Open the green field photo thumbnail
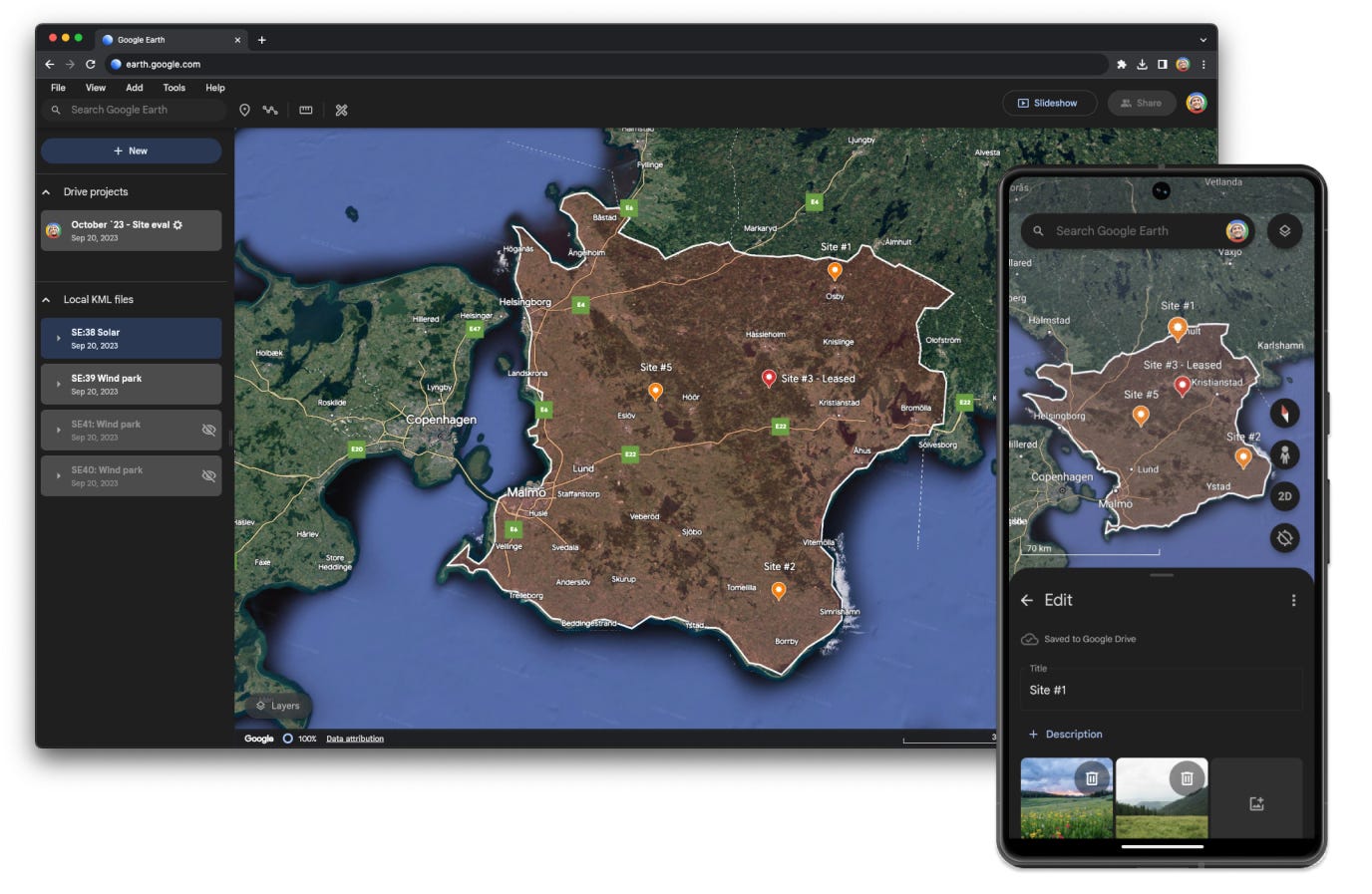The width and height of the screenshot is (1372, 894). (x=1162, y=798)
